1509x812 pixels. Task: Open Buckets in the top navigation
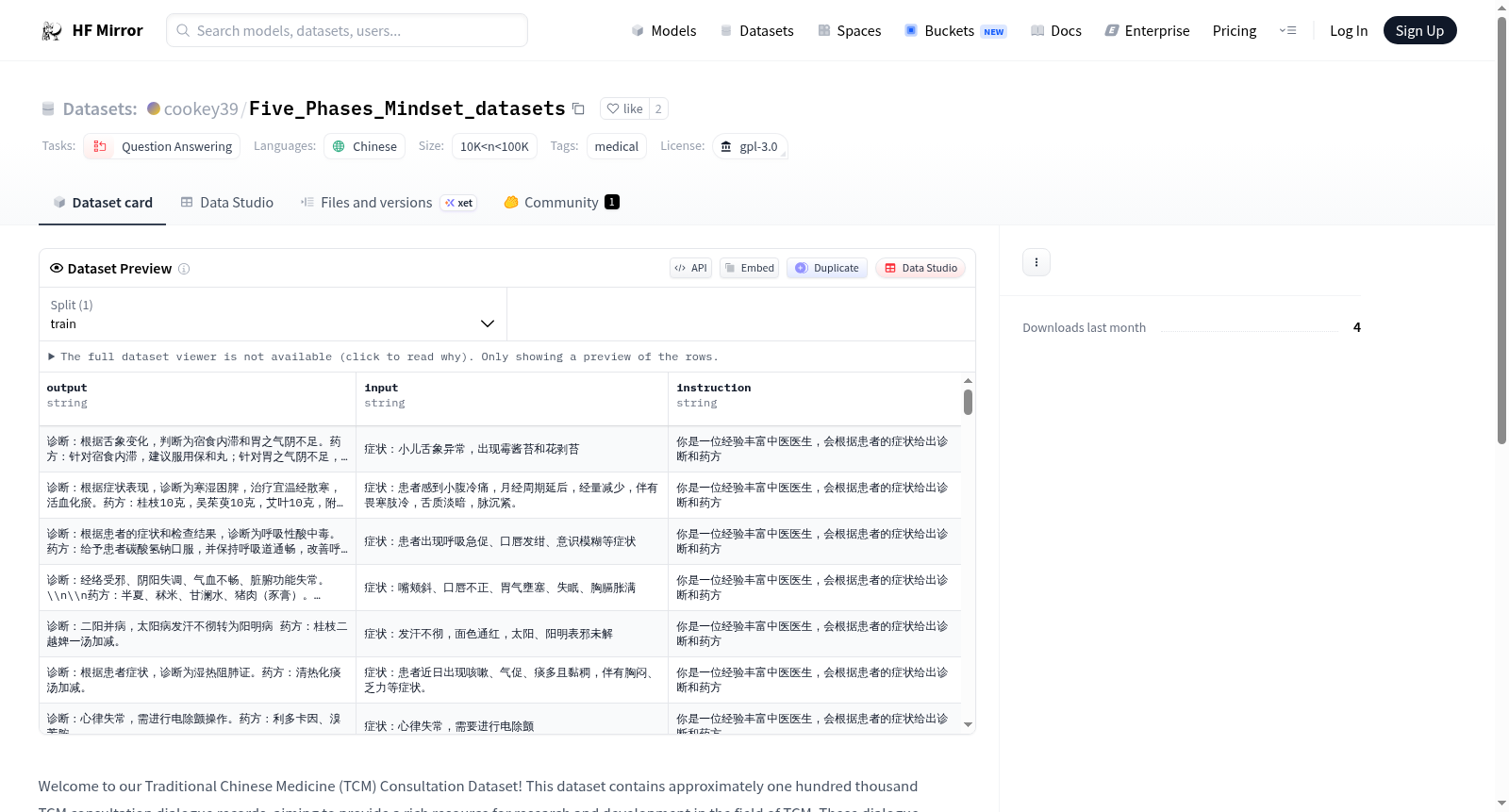pyautogui.click(x=955, y=30)
